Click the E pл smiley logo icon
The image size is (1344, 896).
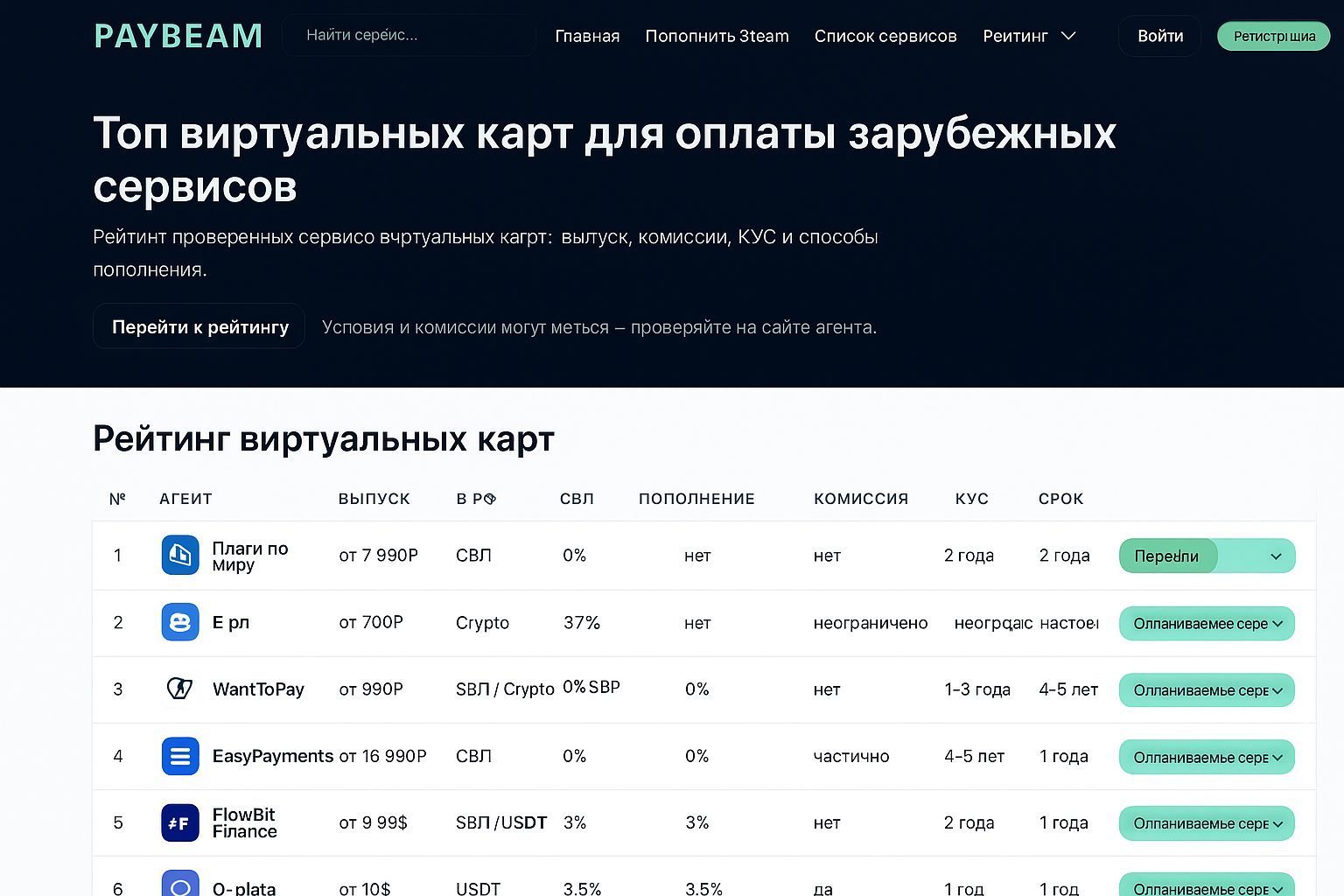[180, 622]
